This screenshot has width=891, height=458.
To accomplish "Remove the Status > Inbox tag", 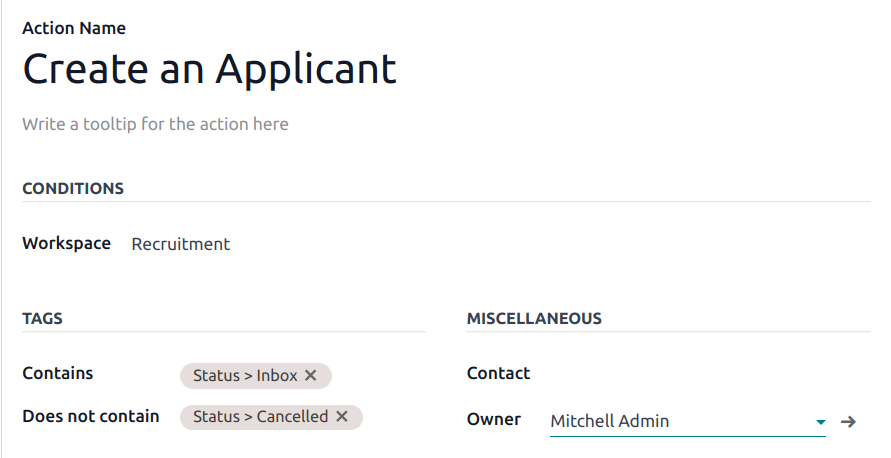I will 311,376.
